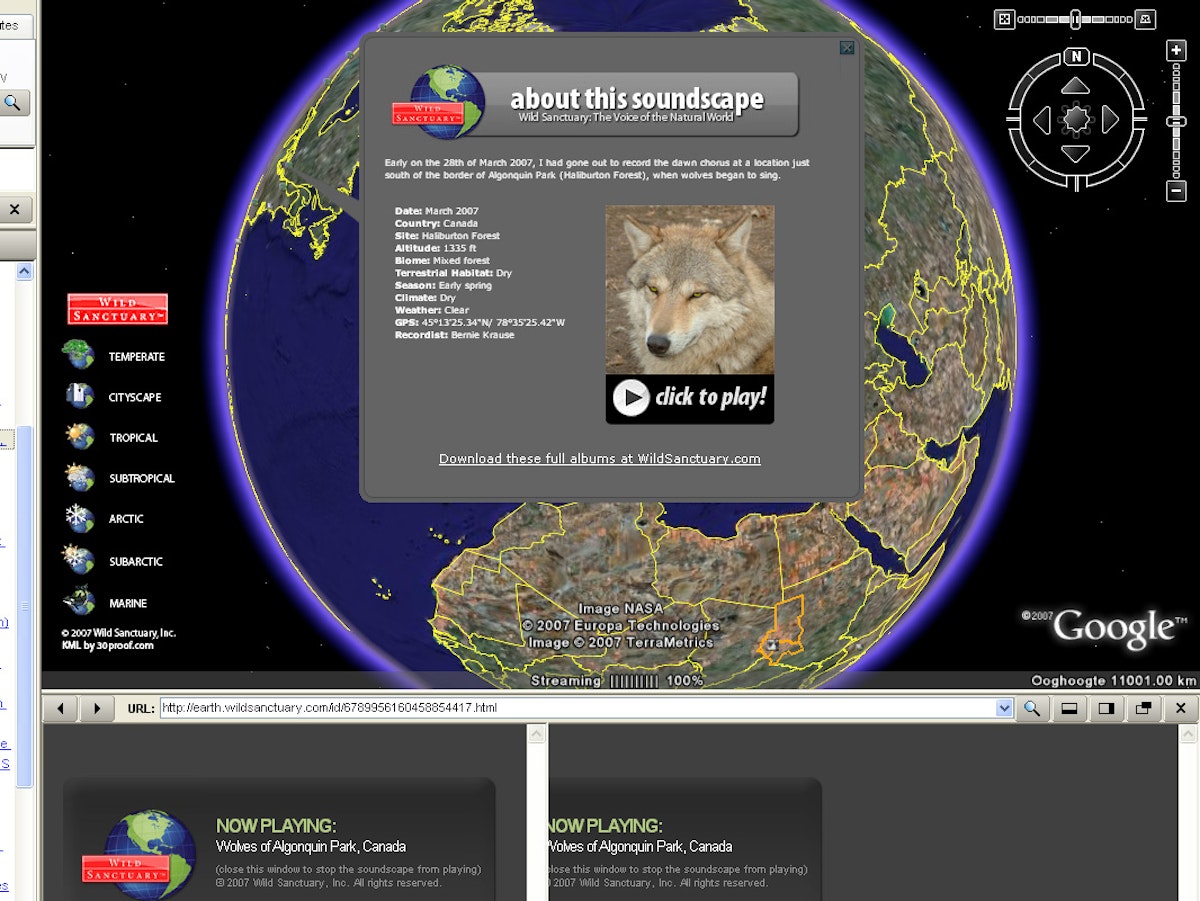Select the Temperate biome icon
The height and width of the screenshot is (901, 1200).
point(78,356)
